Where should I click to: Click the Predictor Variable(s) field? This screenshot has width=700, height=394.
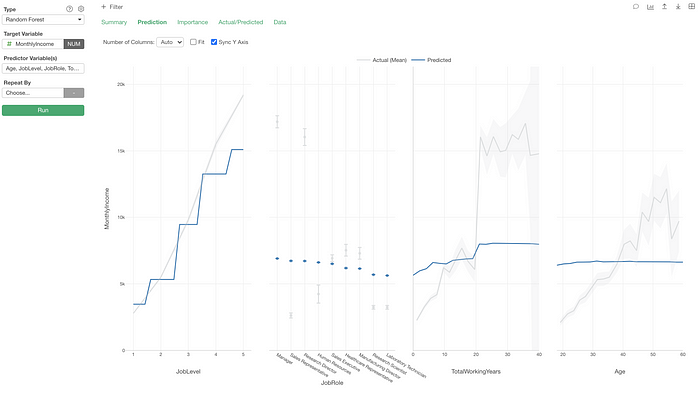coord(43,68)
